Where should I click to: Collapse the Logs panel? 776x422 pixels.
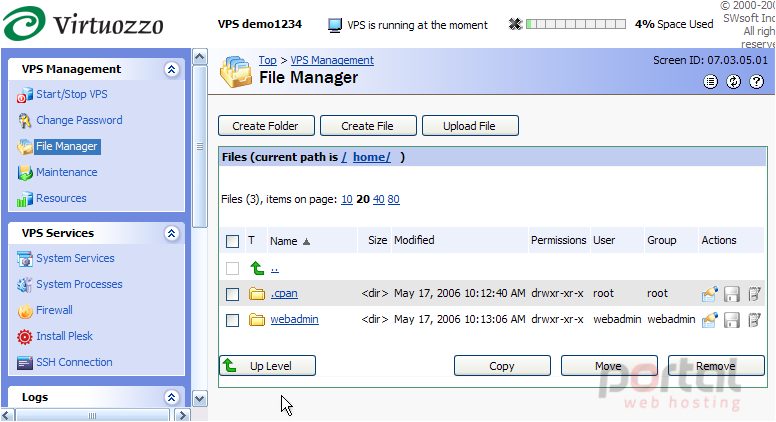[171, 397]
